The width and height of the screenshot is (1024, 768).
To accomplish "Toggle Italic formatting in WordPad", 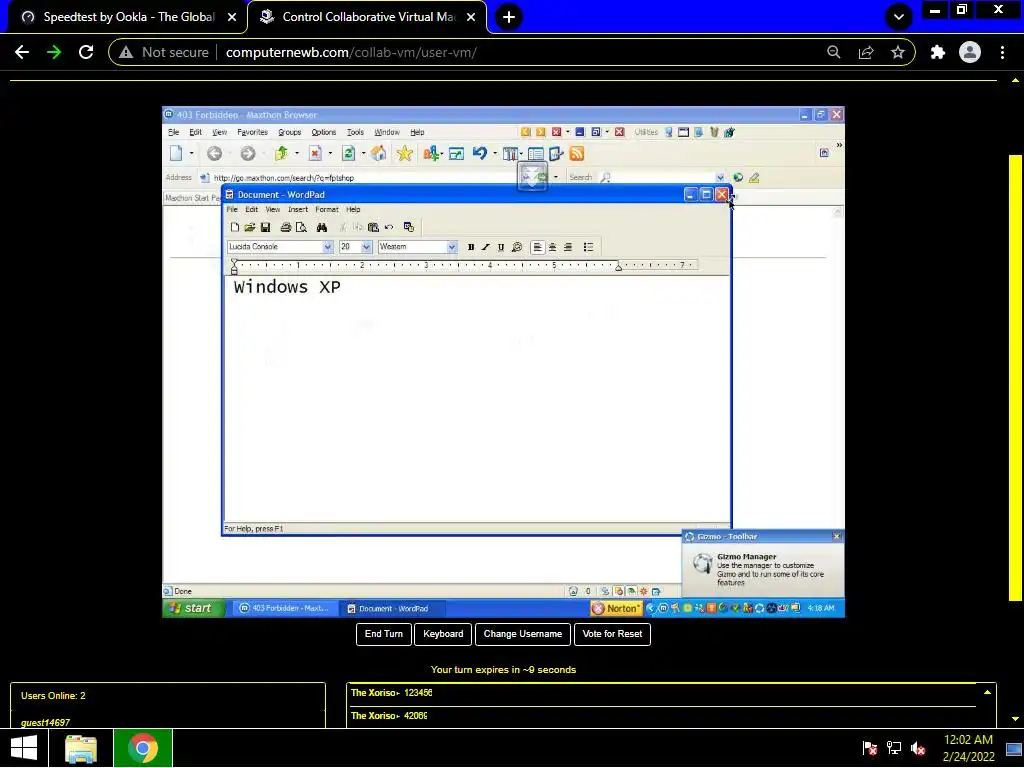I will [485, 247].
